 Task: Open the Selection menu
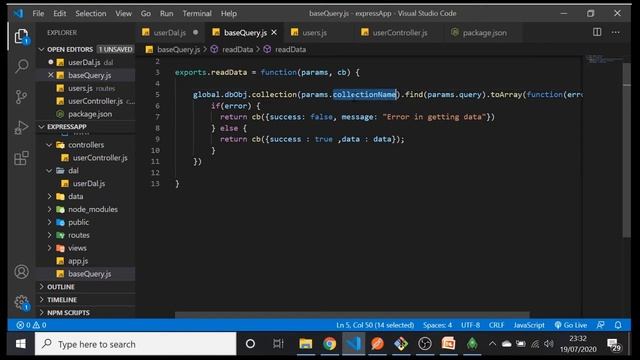(91, 13)
